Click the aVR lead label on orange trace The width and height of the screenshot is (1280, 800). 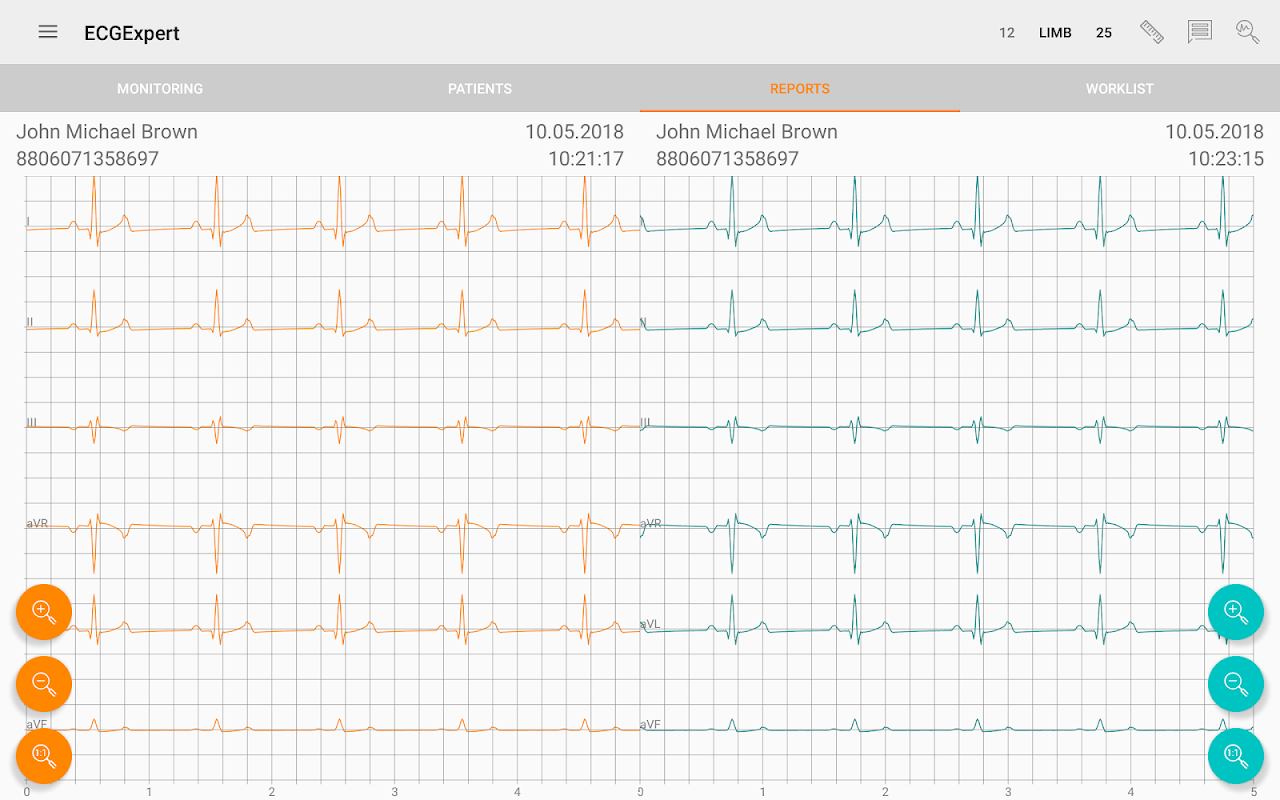pos(37,523)
